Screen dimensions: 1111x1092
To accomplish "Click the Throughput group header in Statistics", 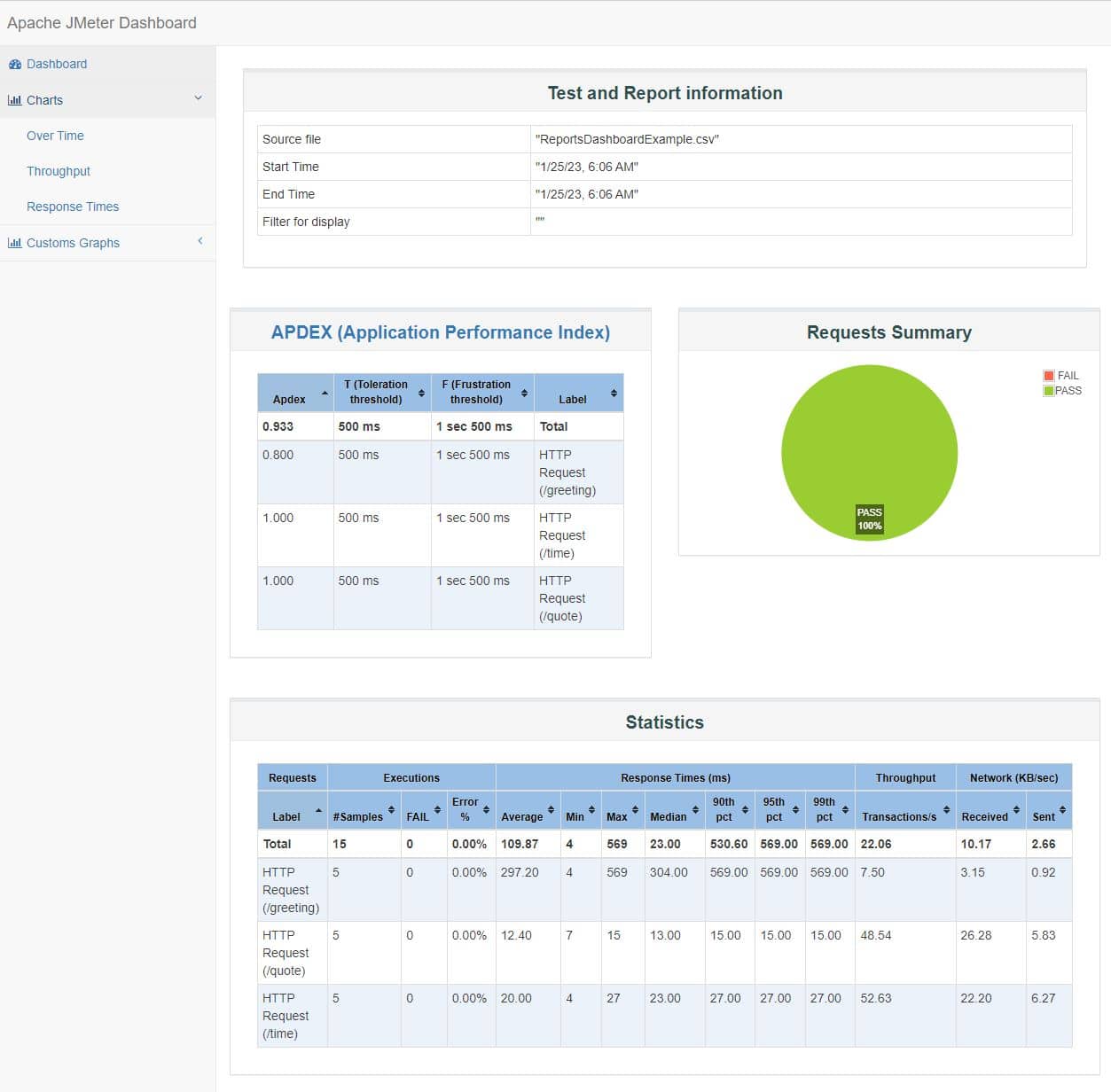I will (x=905, y=777).
